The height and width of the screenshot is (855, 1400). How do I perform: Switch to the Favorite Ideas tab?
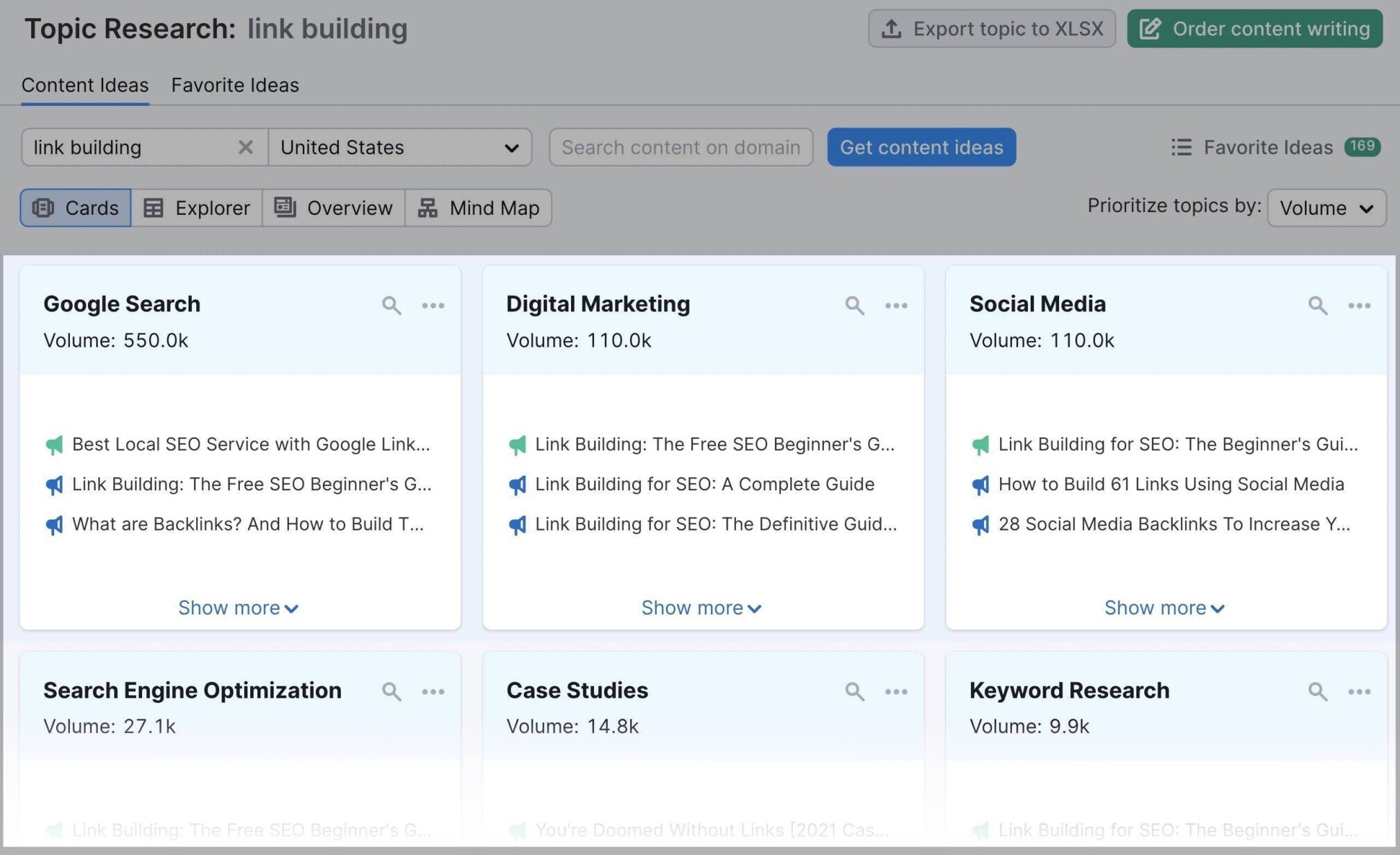coord(235,83)
